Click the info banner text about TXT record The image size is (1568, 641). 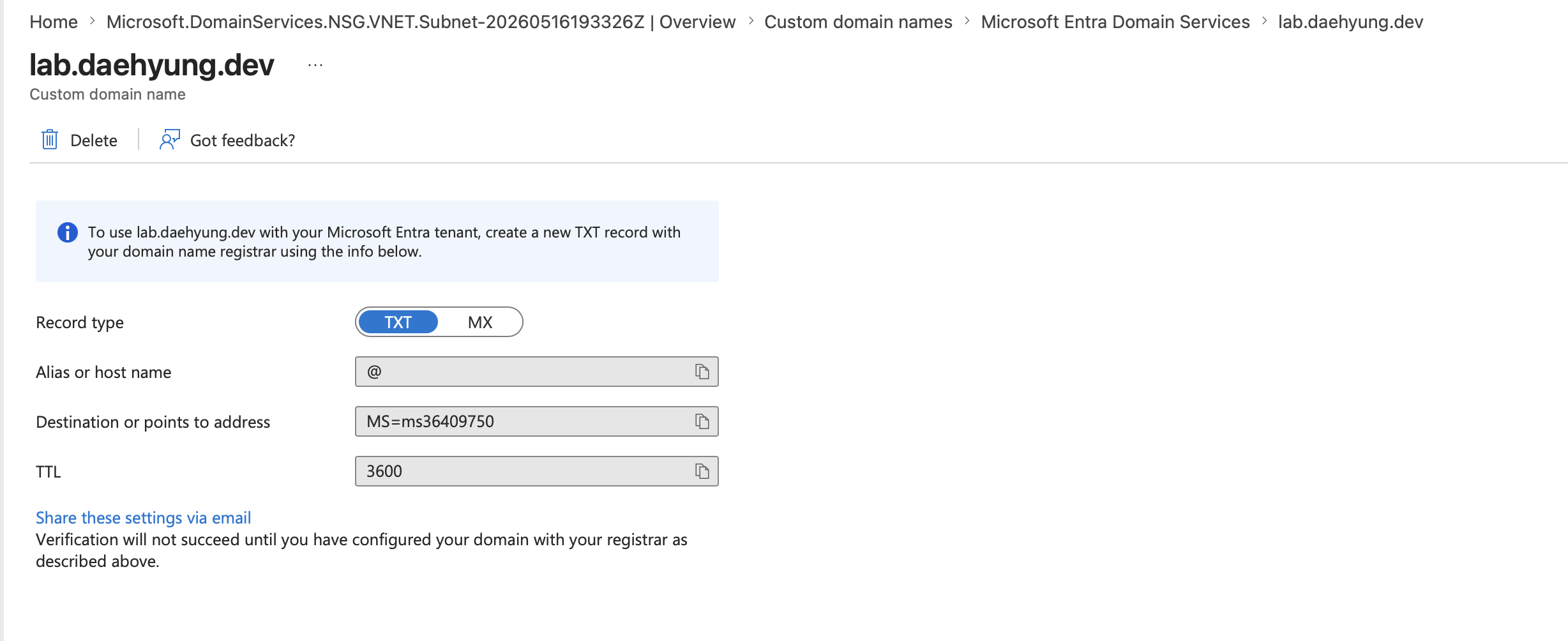[384, 242]
